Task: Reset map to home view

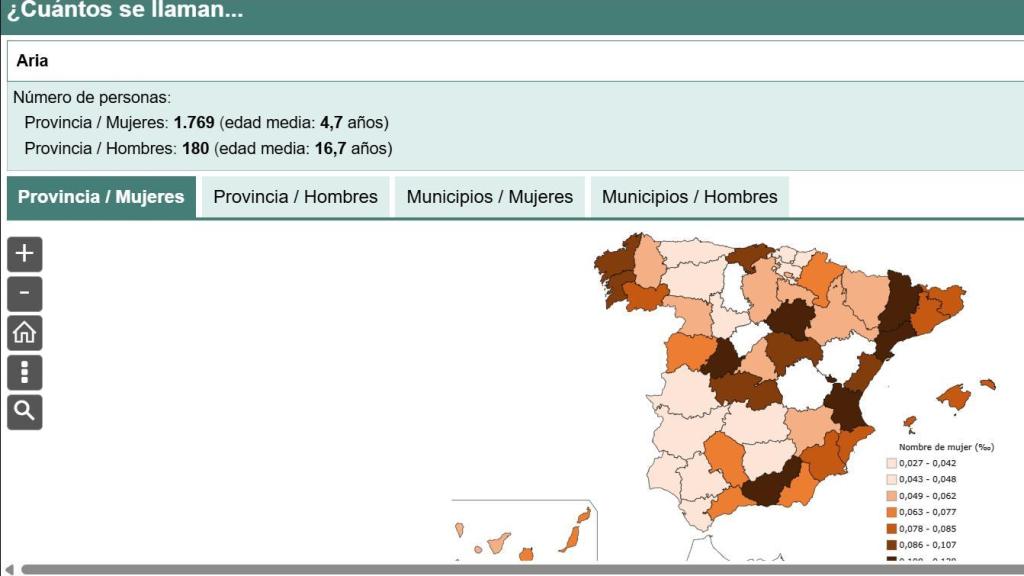Action: click(25, 333)
